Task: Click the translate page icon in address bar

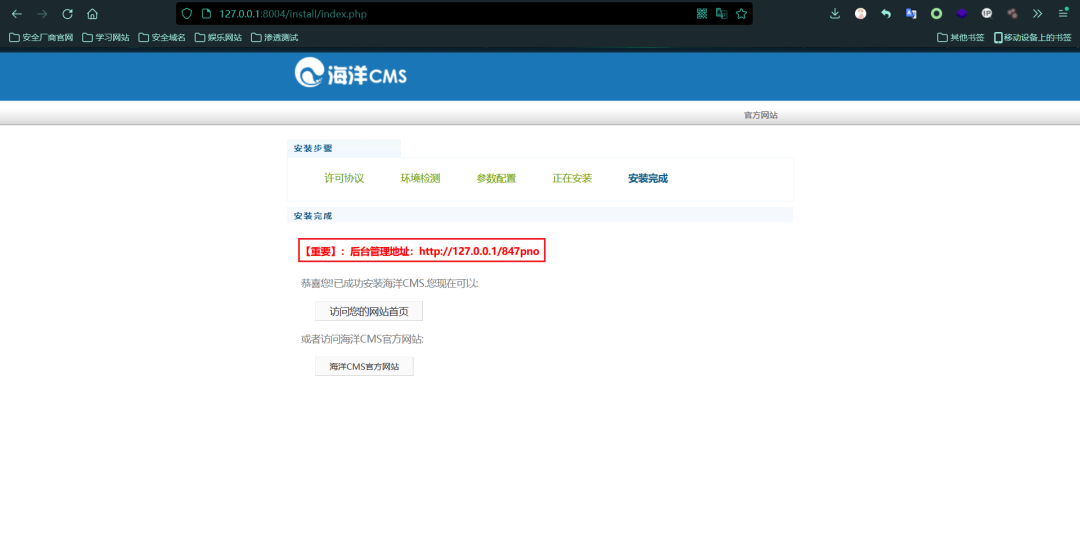Action: tap(722, 14)
